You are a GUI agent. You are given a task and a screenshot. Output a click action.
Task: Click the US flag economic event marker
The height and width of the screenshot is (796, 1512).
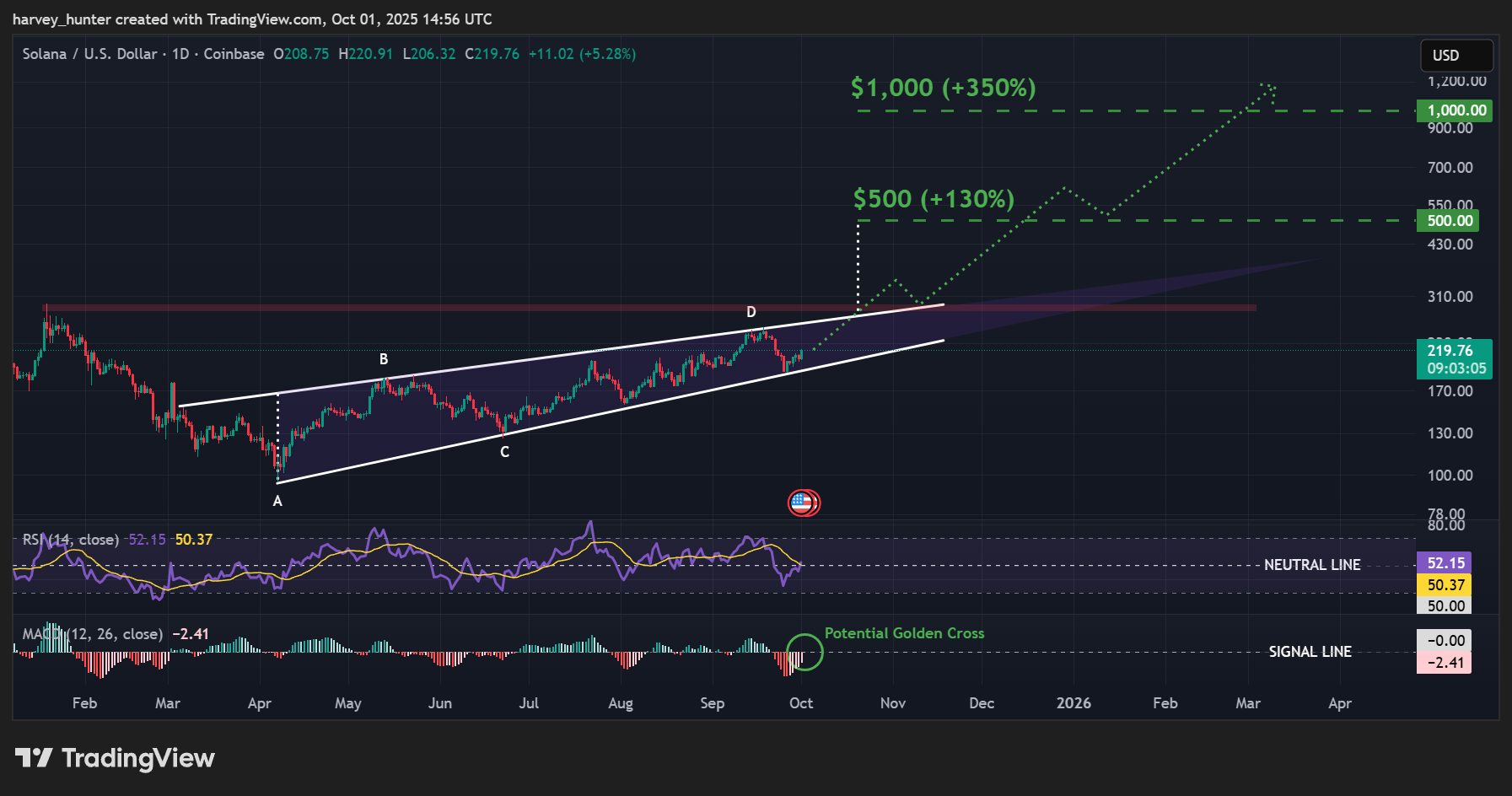pyautogui.click(x=804, y=502)
